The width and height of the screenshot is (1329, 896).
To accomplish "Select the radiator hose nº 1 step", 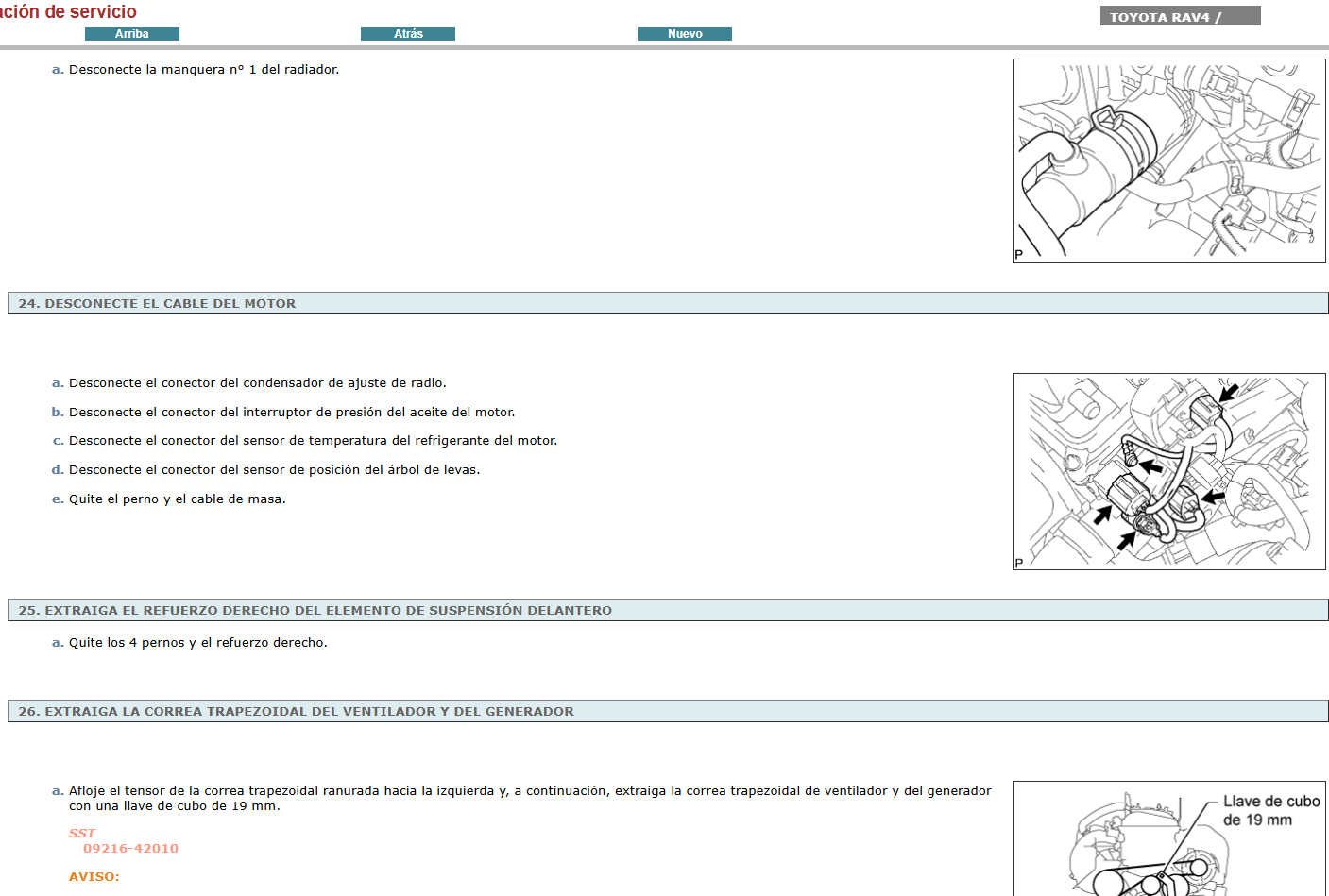I will click(203, 70).
